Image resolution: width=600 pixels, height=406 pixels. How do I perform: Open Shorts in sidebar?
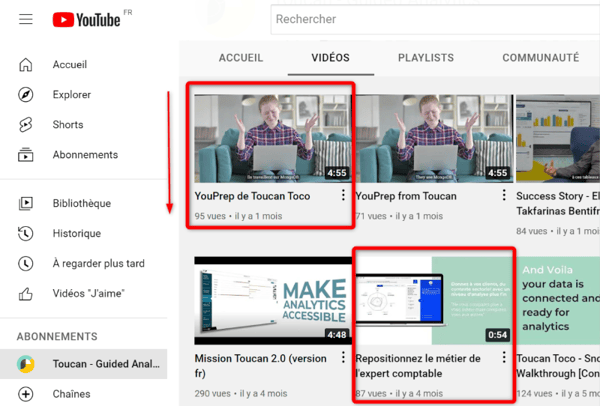tap(69, 125)
